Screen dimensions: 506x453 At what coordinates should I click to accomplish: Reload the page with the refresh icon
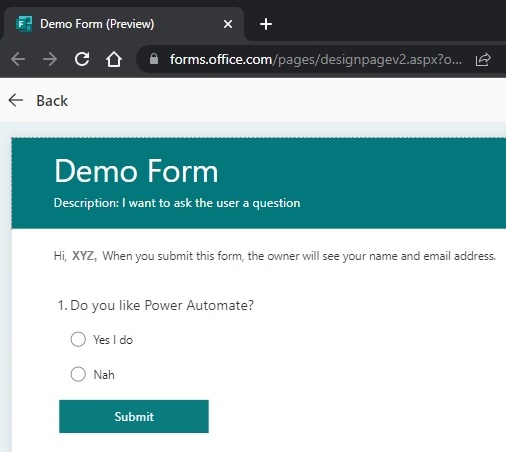[82, 59]
